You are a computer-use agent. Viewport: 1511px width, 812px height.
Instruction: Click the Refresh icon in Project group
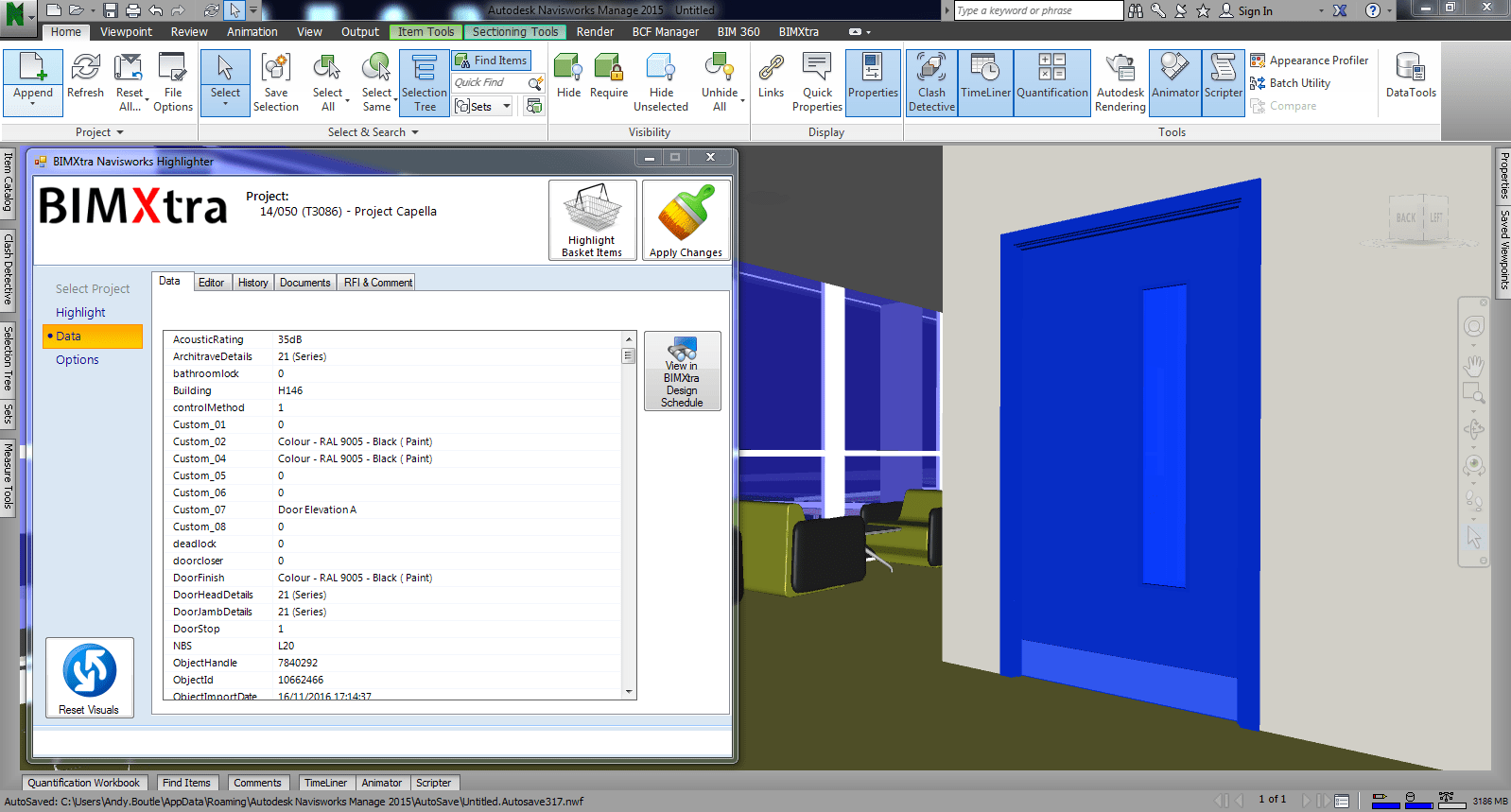pos(85,69)
